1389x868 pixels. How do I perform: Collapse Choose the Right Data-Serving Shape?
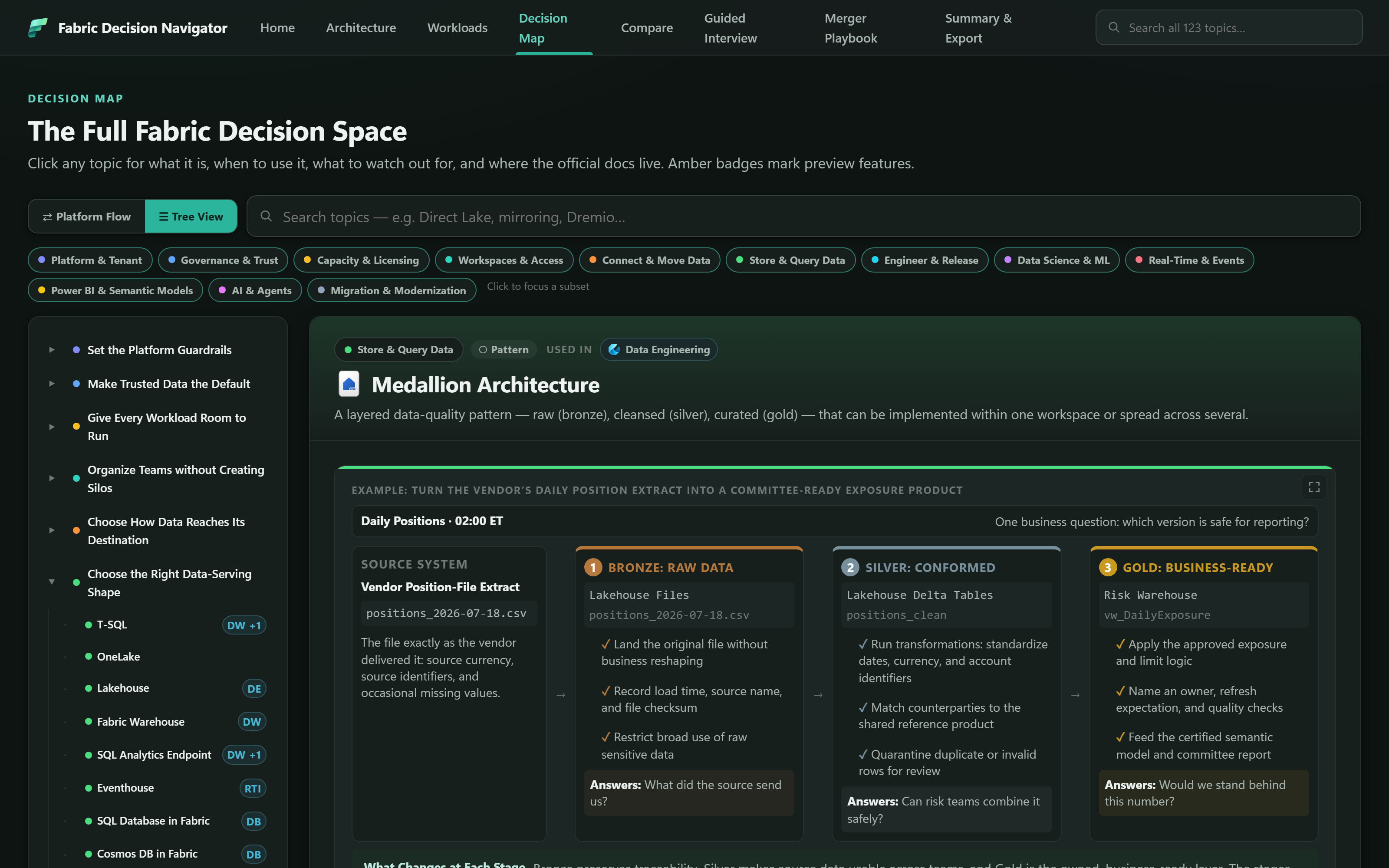point(52,582)
